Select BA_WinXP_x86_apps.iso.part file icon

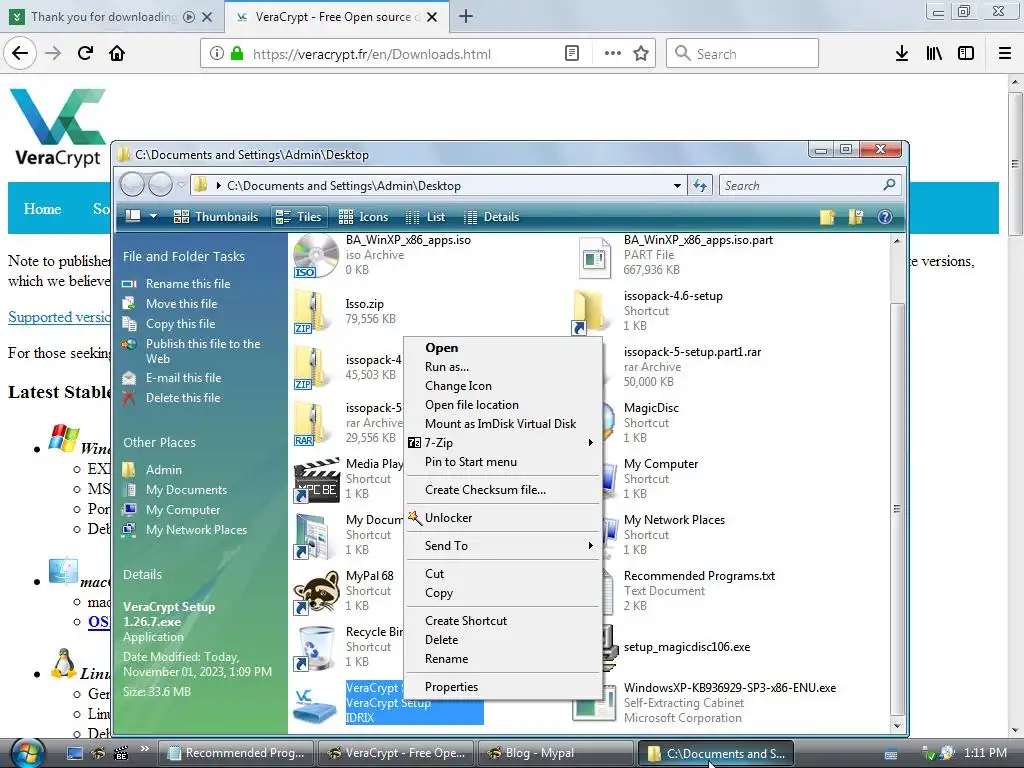[x=594, y=257]
